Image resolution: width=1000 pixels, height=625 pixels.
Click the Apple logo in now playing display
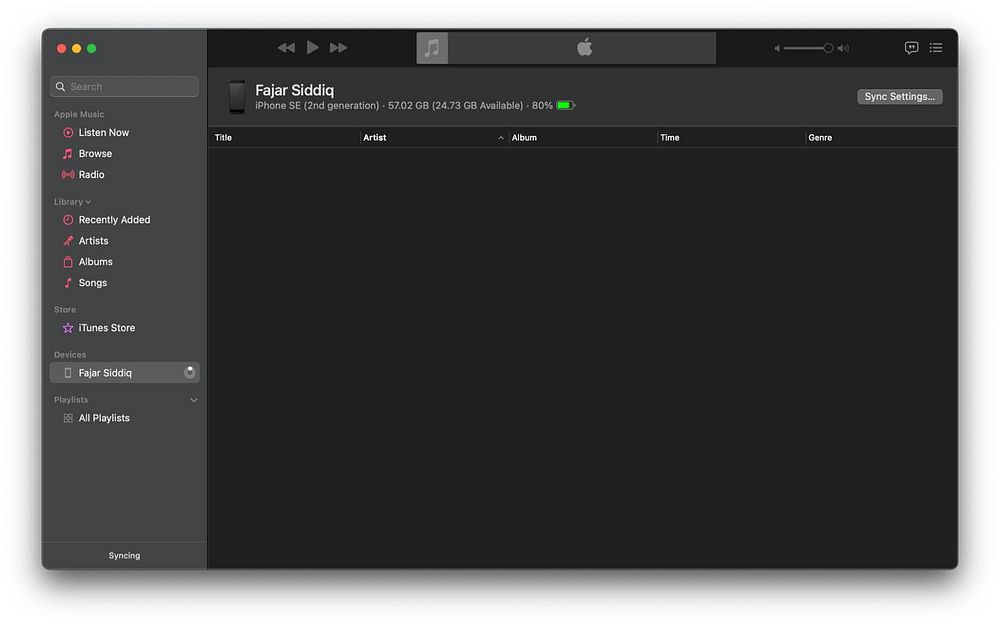tap(584, 47)
